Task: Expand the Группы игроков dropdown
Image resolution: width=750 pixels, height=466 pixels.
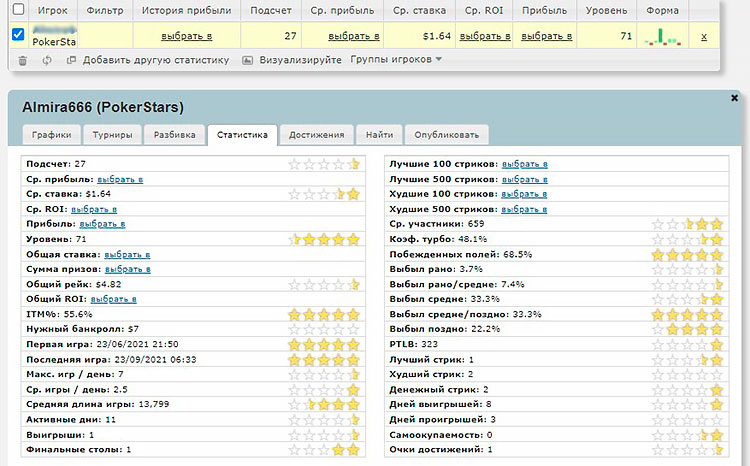Action: point(396,60)
